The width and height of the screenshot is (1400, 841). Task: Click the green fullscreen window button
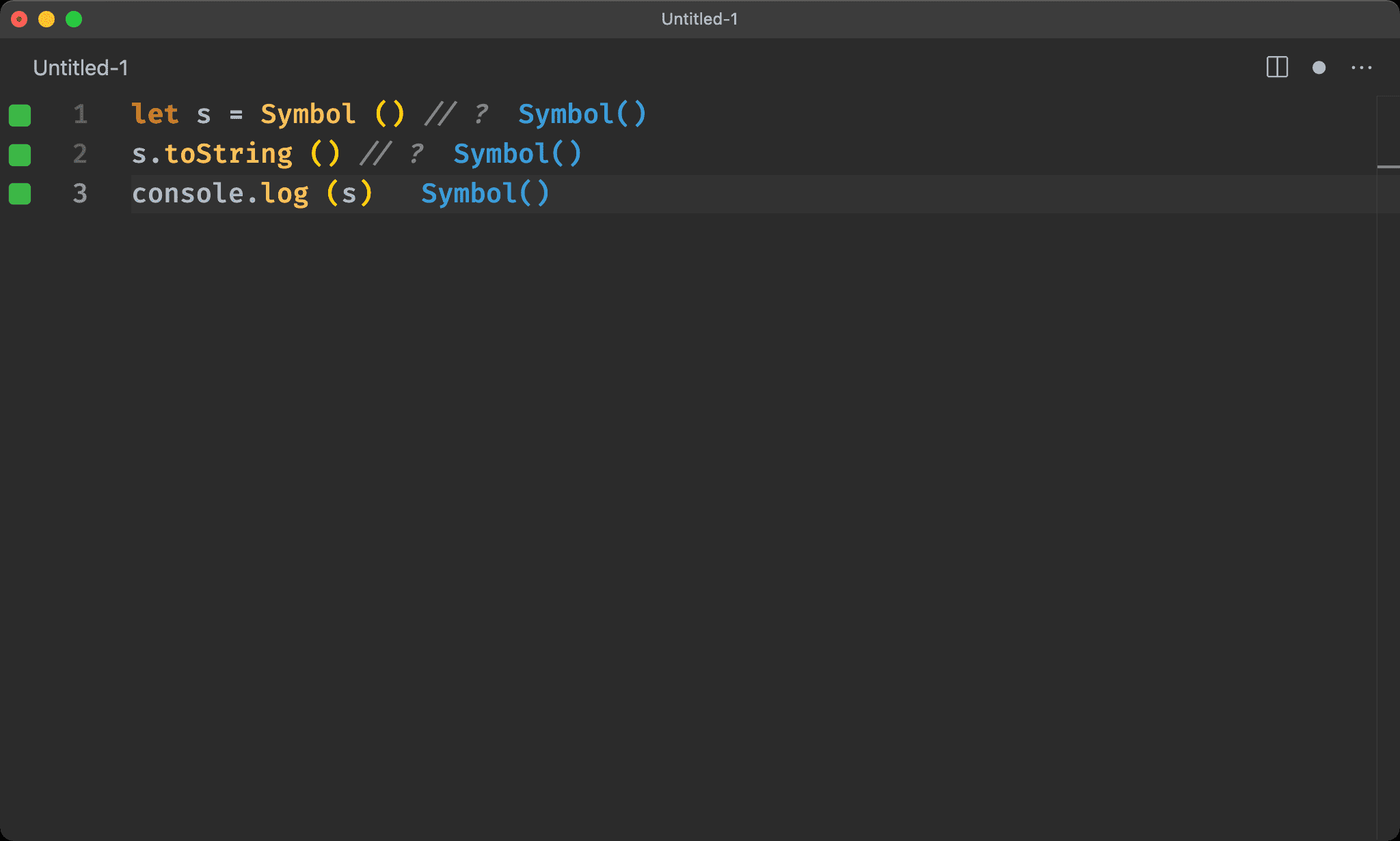tap(74, 19)
